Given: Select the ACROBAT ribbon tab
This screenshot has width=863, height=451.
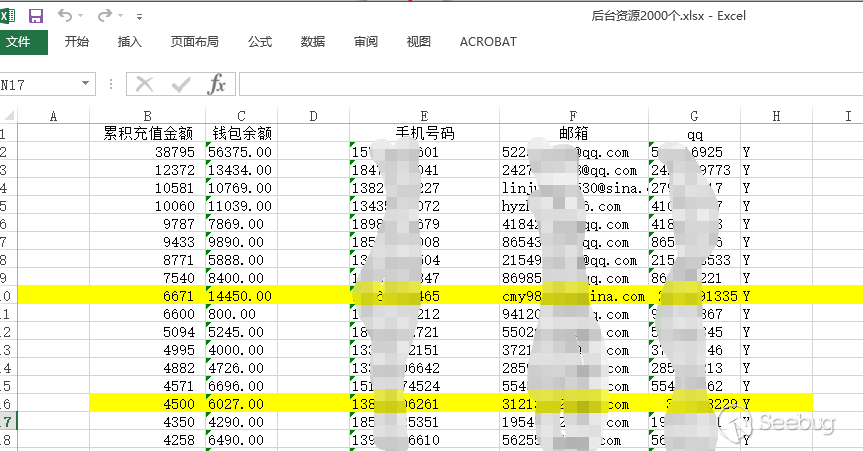Looking at the screenshot, I should [488, 42].
